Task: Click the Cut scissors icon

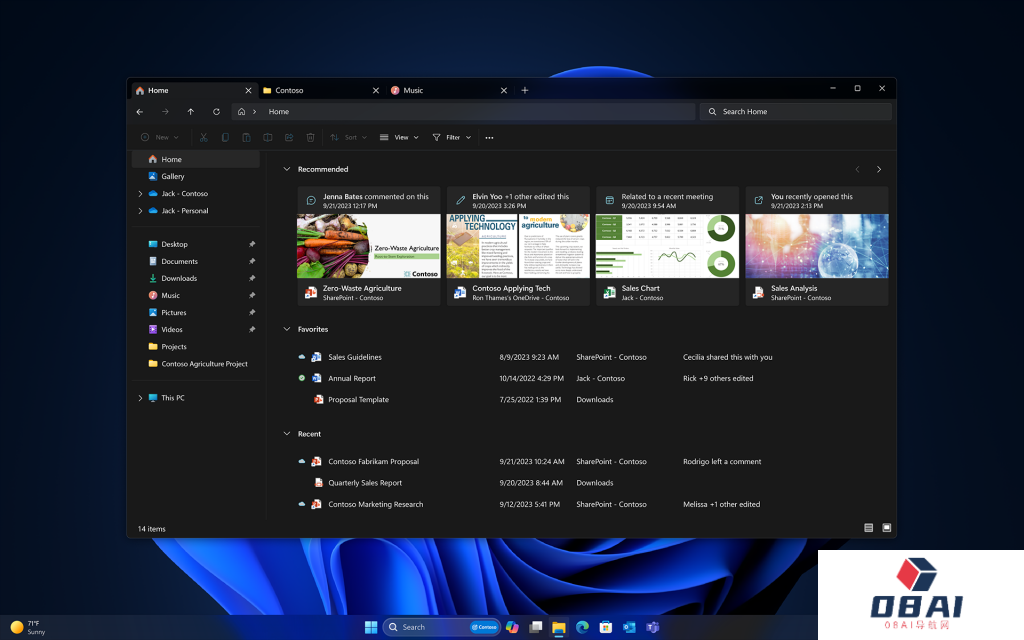Action: [203, 137]
